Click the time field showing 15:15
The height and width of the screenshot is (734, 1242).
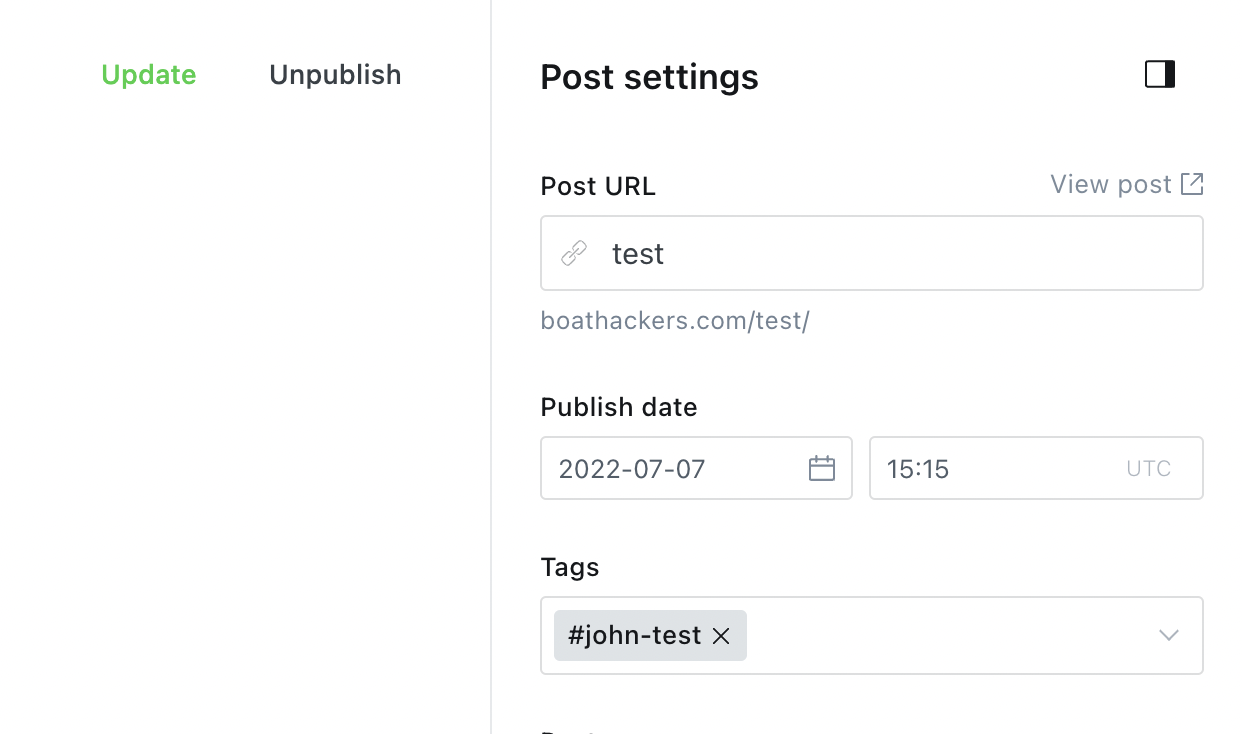pyautogui.click(x=1000, y=467)
